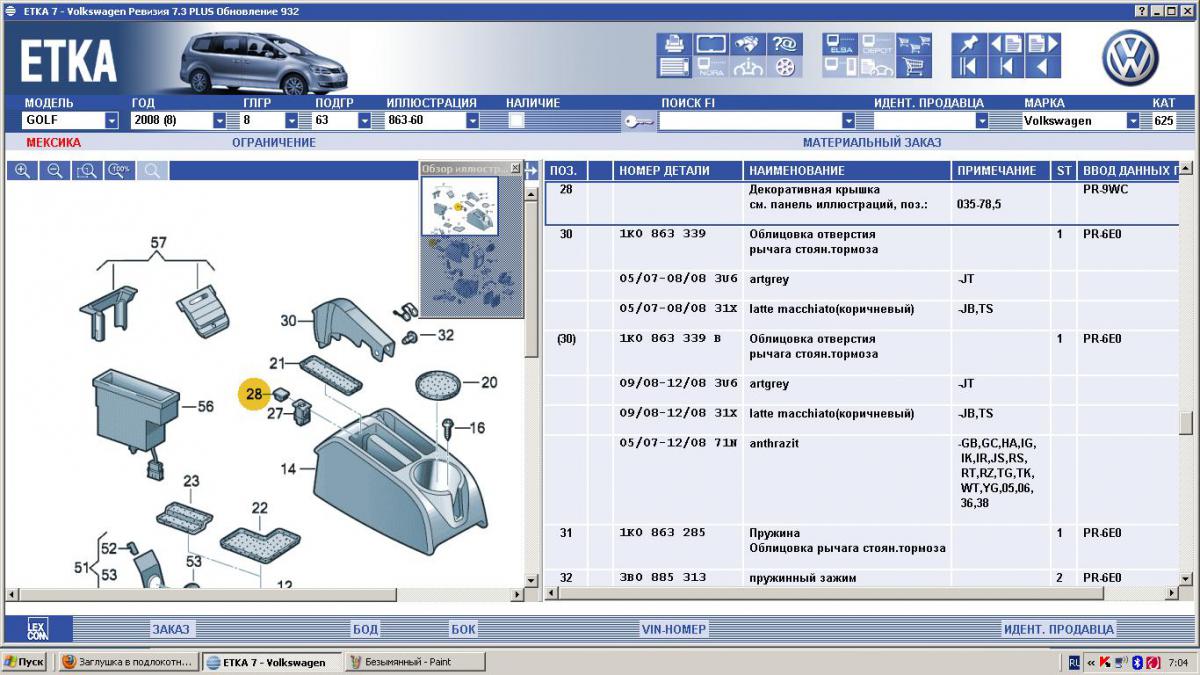This screenshot has width=1200, height=675.
Task: Open the binoculars search tool
Action: point(748,44)
